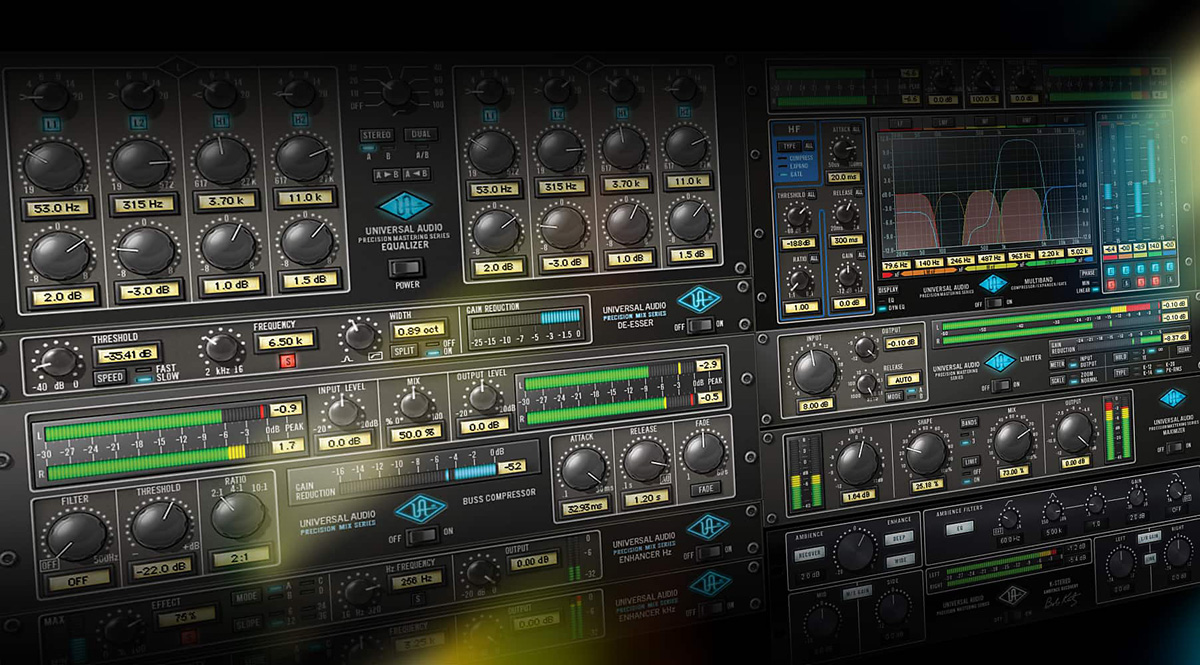Click the TYPE button in the Multiband HF panel

point(790,146)
